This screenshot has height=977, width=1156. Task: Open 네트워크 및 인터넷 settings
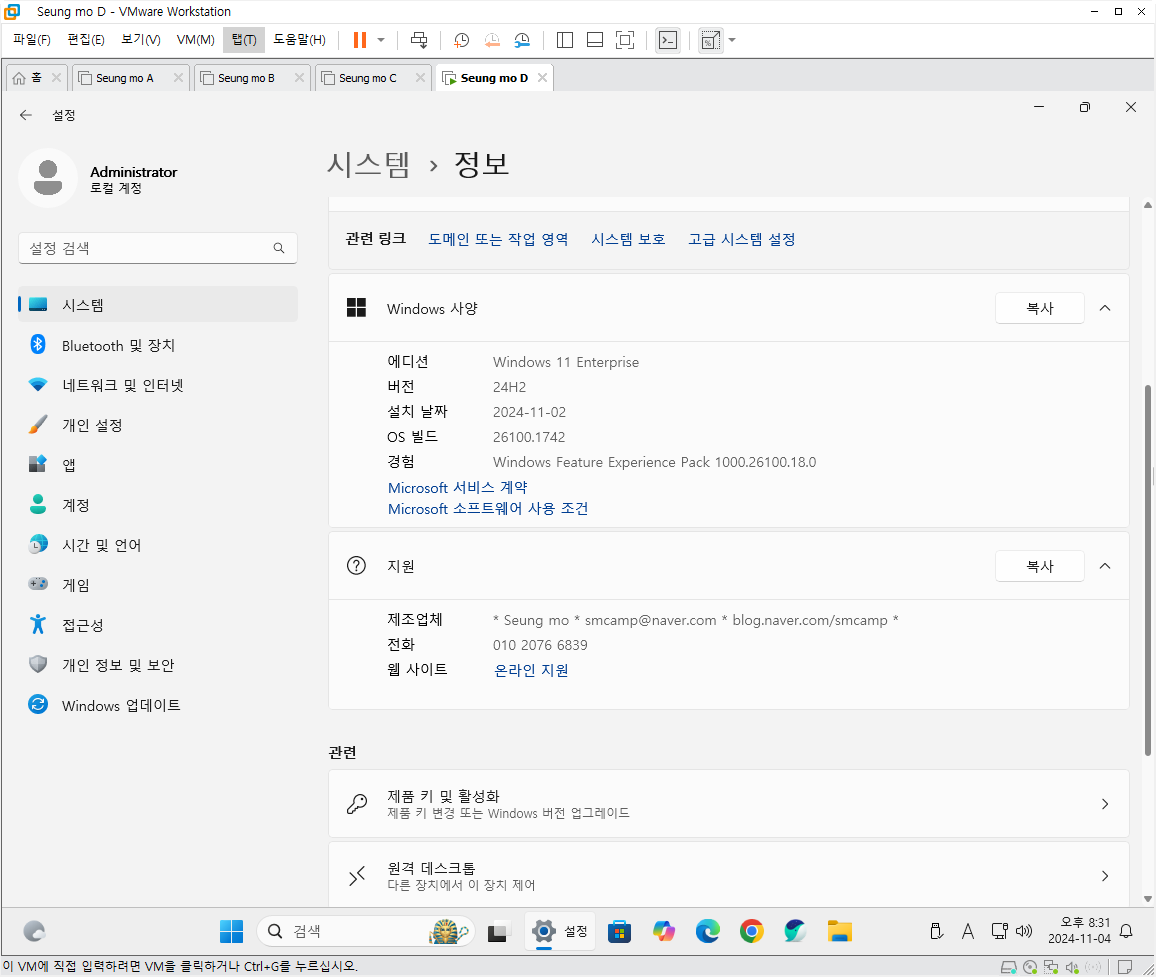pos(158,385)
